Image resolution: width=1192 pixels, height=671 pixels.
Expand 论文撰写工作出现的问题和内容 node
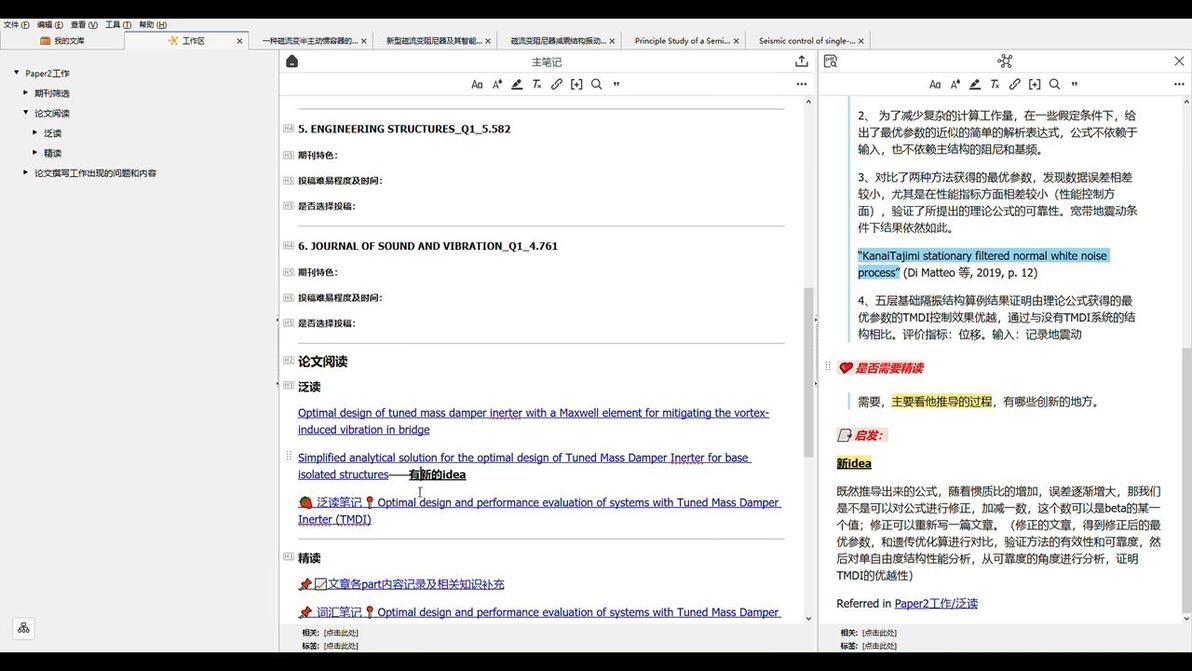[x=25, y=172]
